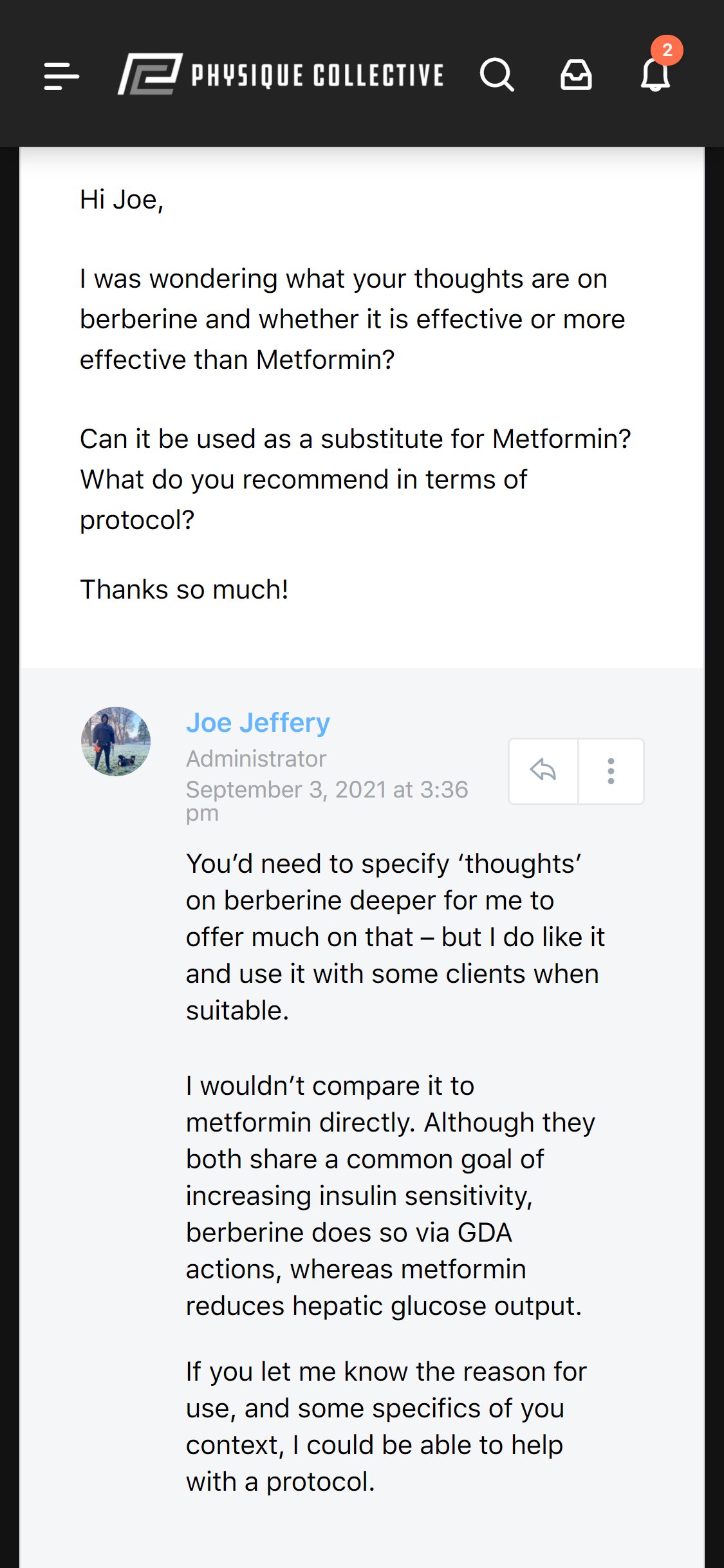Click the paragraph beginning "I wouldn't compare it"
This screenshot has width=724, height=1568.
pyautogui.click(x=390, y=1196)
